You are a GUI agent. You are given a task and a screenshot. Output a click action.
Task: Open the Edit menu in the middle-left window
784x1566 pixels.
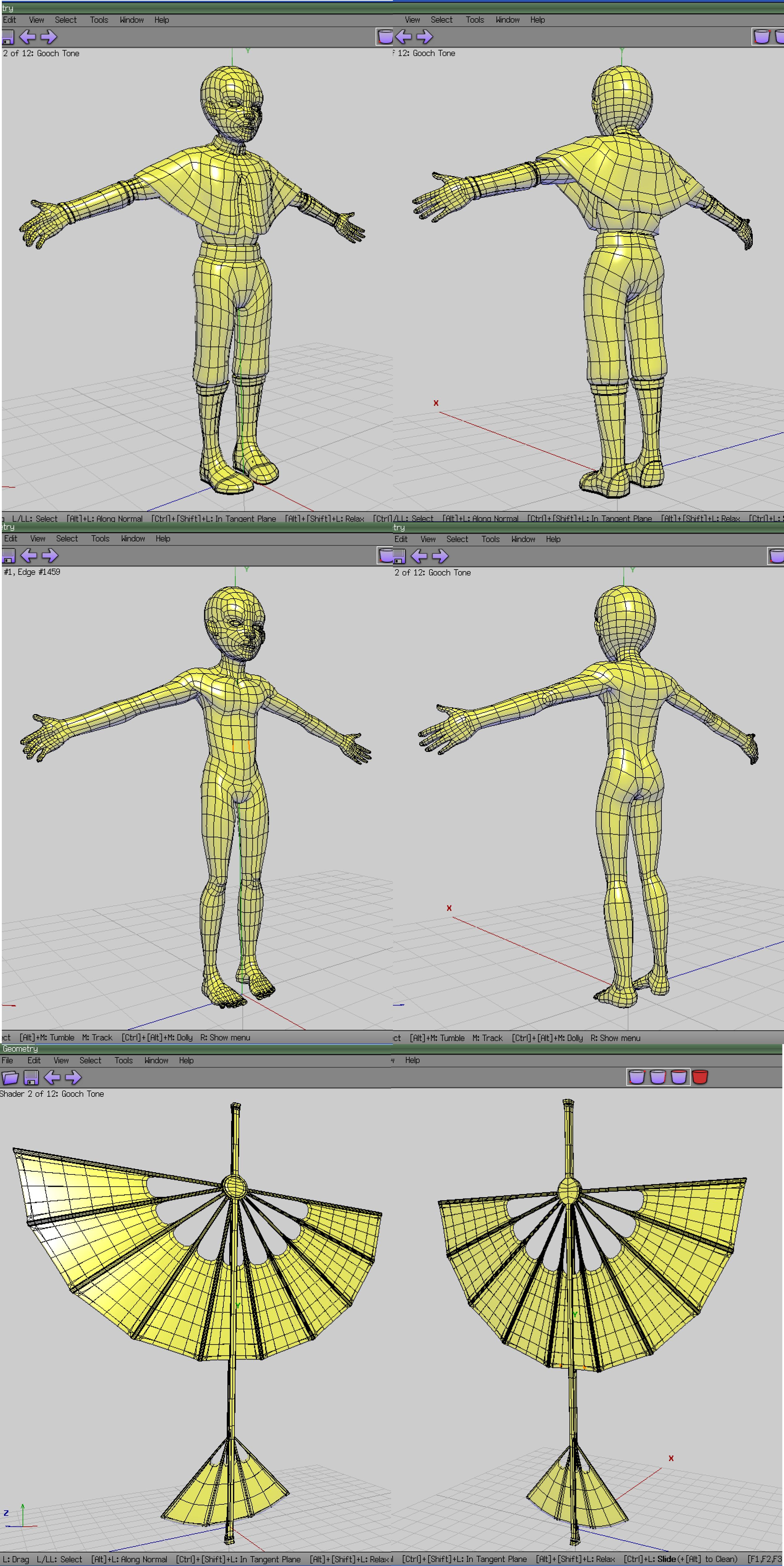[x=10, y=539]
